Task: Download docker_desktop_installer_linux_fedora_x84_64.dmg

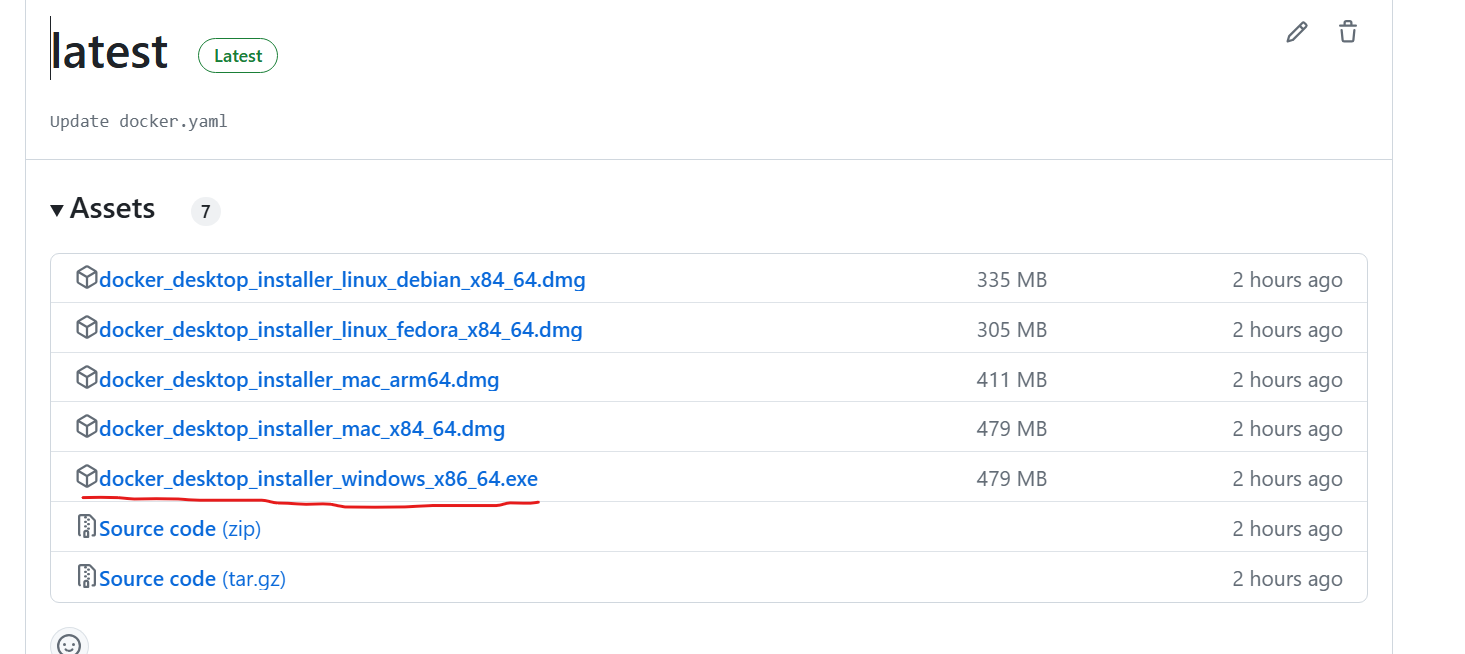Action: 341,330
